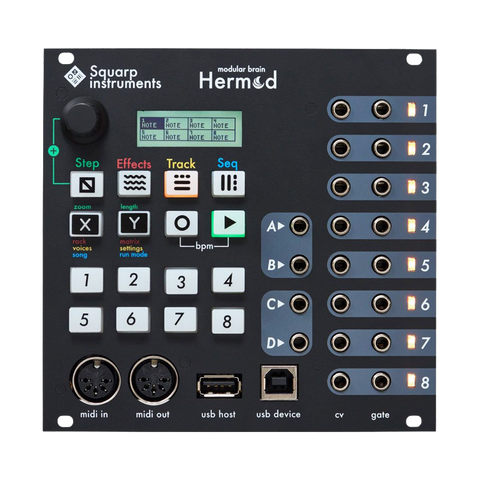Select pad button 8
This screenshot has height=480, width=480.
pos(228,321)
